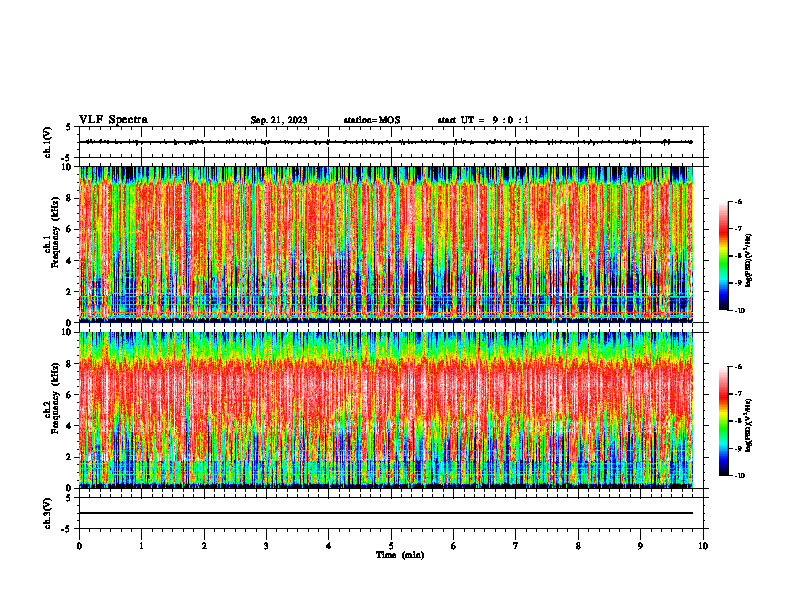
Task: Click inside the ch.2 spectrogram panel
Action: tap(386, 410)
